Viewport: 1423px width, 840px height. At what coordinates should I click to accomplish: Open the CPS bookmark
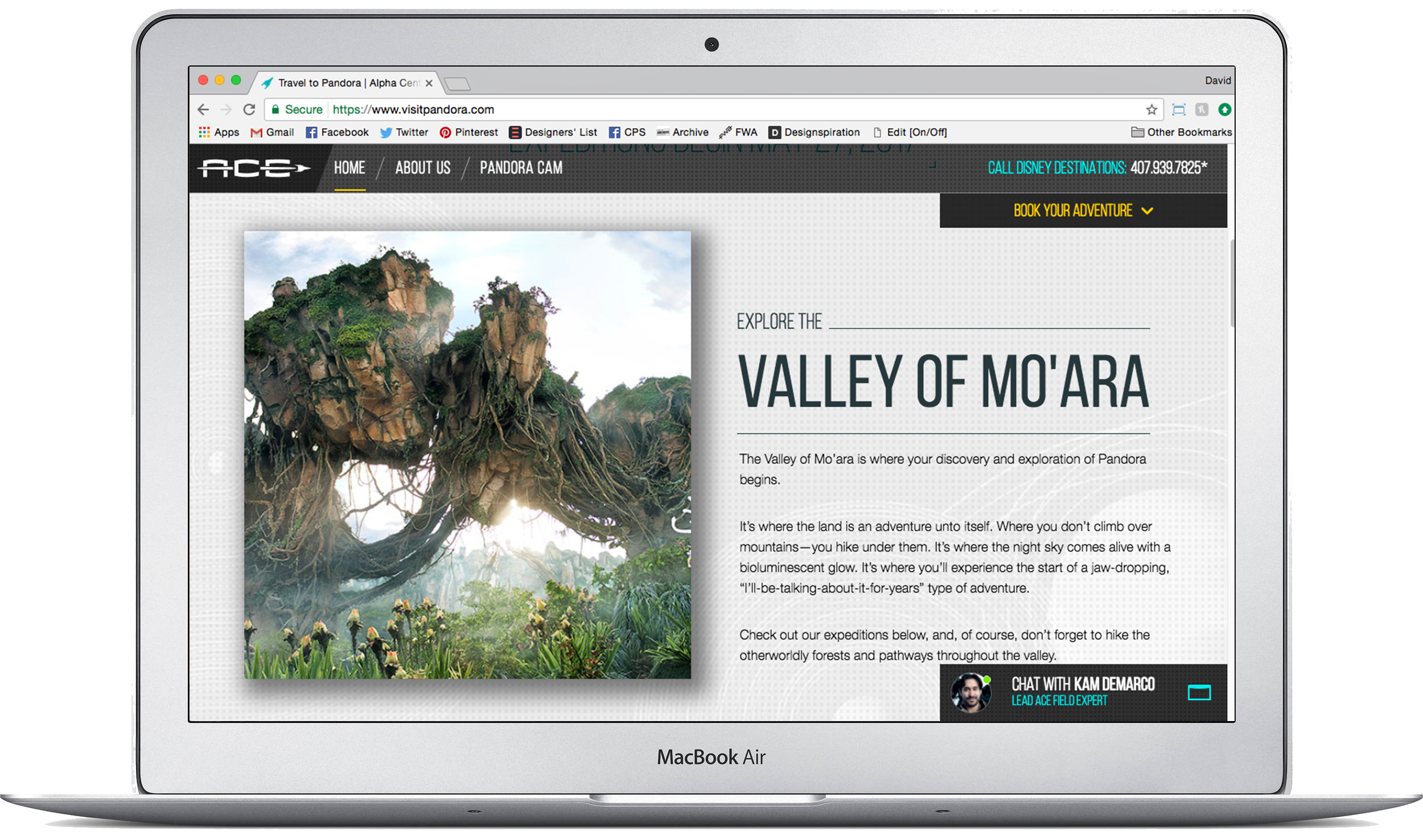coord(627,132)
